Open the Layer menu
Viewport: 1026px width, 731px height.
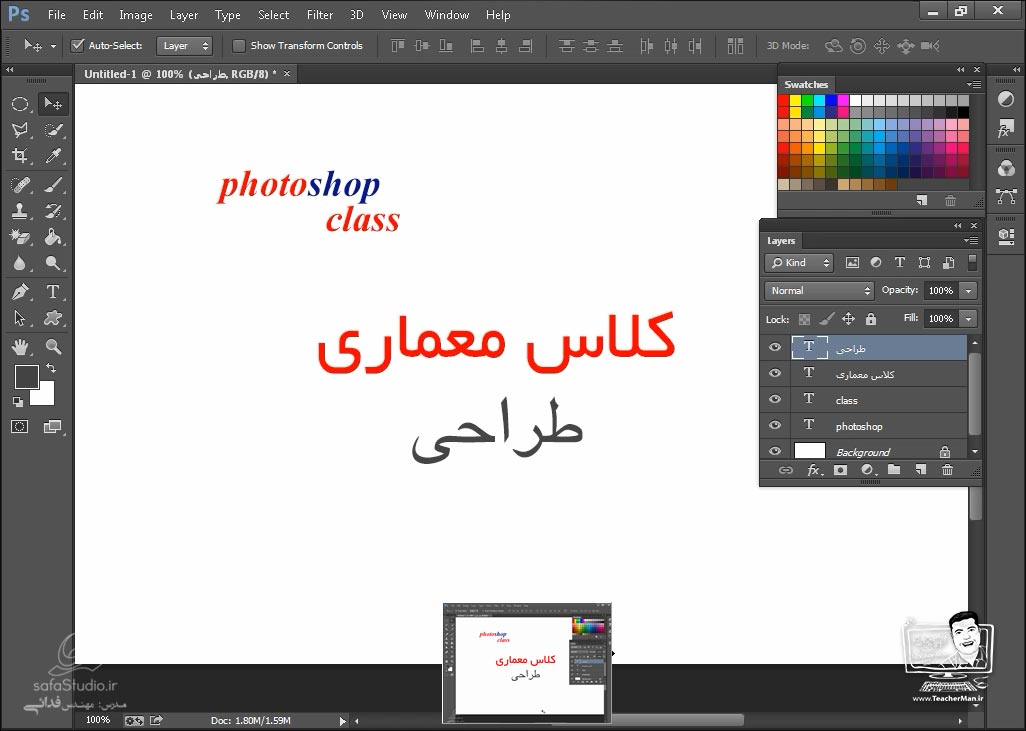184,14
